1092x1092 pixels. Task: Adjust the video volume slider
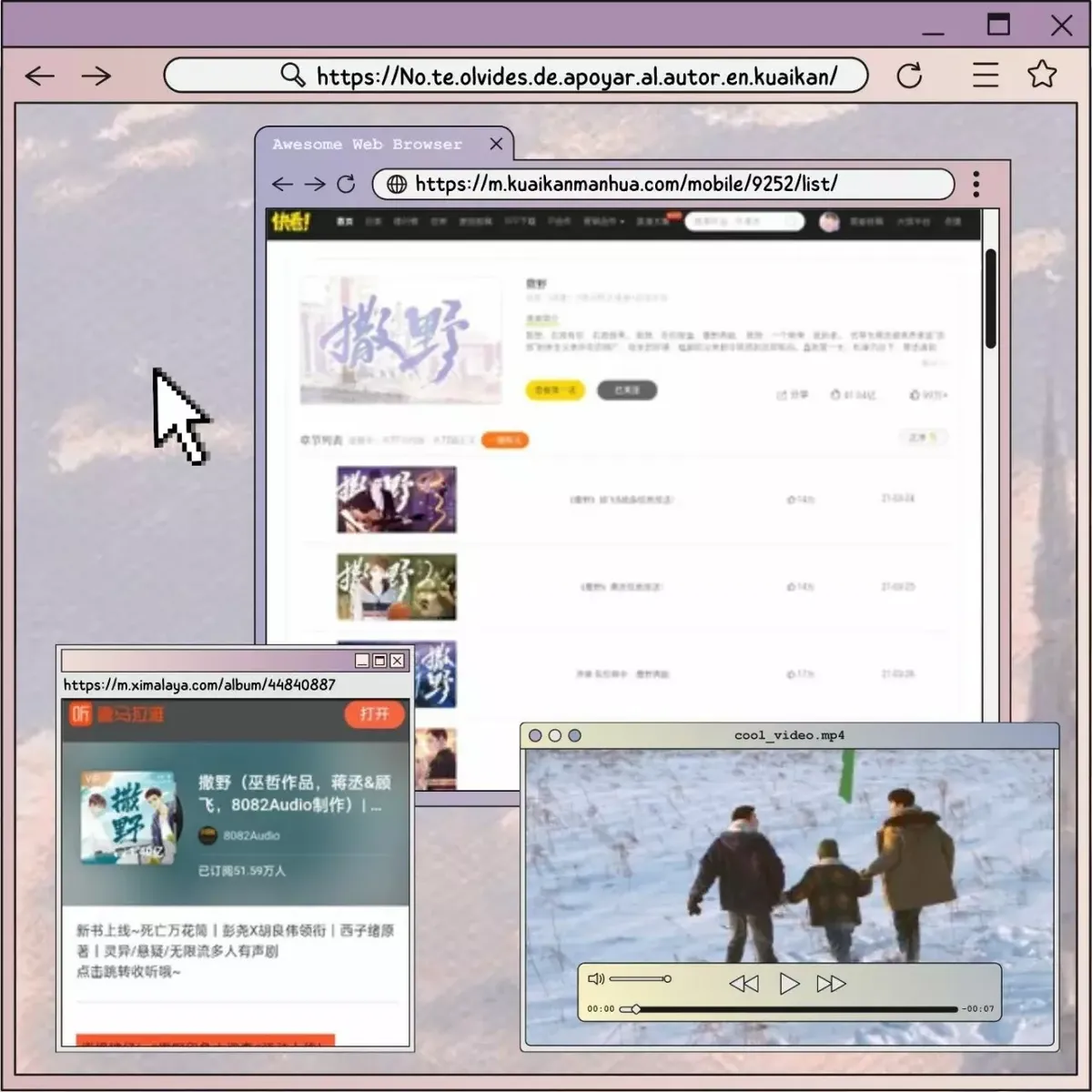point(641,979)
